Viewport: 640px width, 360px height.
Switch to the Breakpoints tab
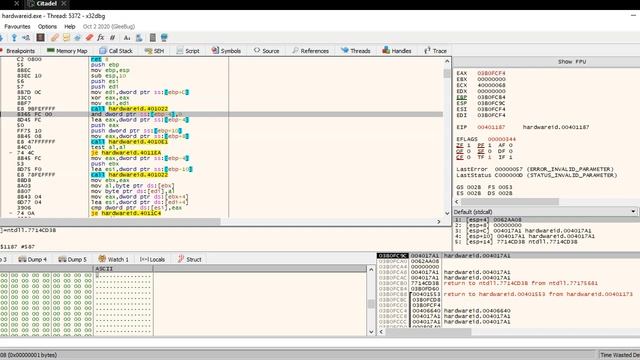18,51
